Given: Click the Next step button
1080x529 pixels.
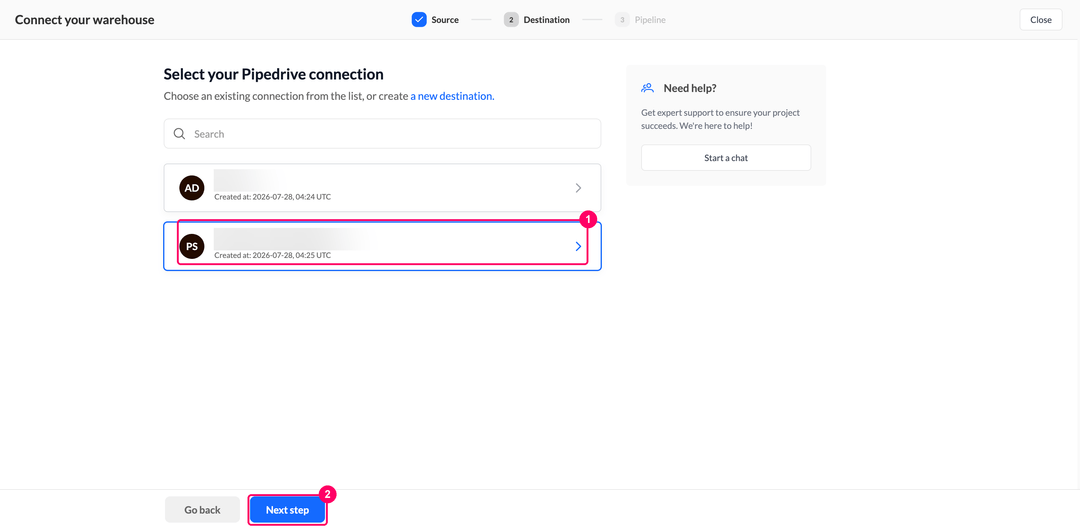Looking at the screenshot, I should pyautogui.click(x=287, y=510).
